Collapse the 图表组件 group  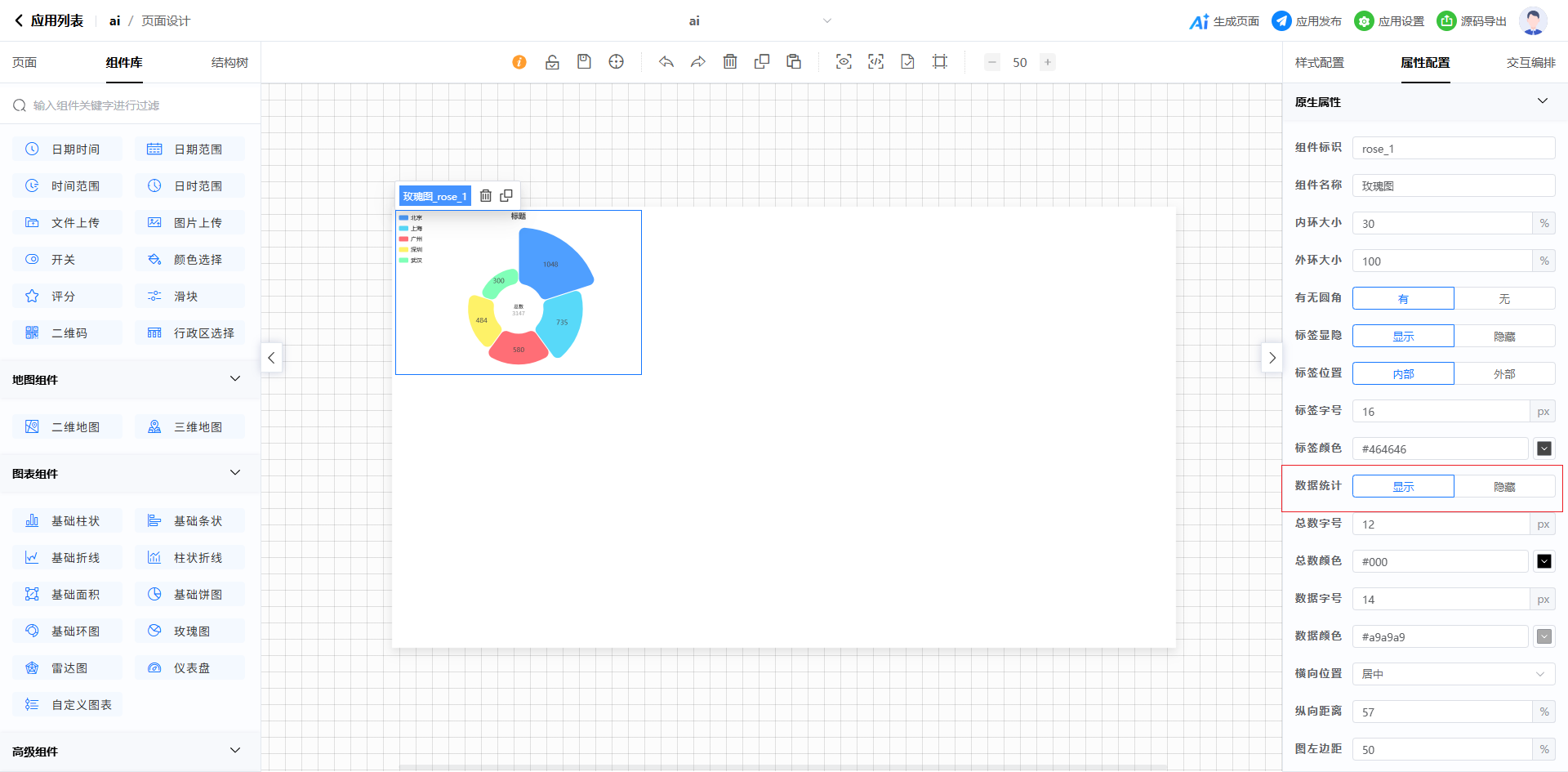point(235,473)
